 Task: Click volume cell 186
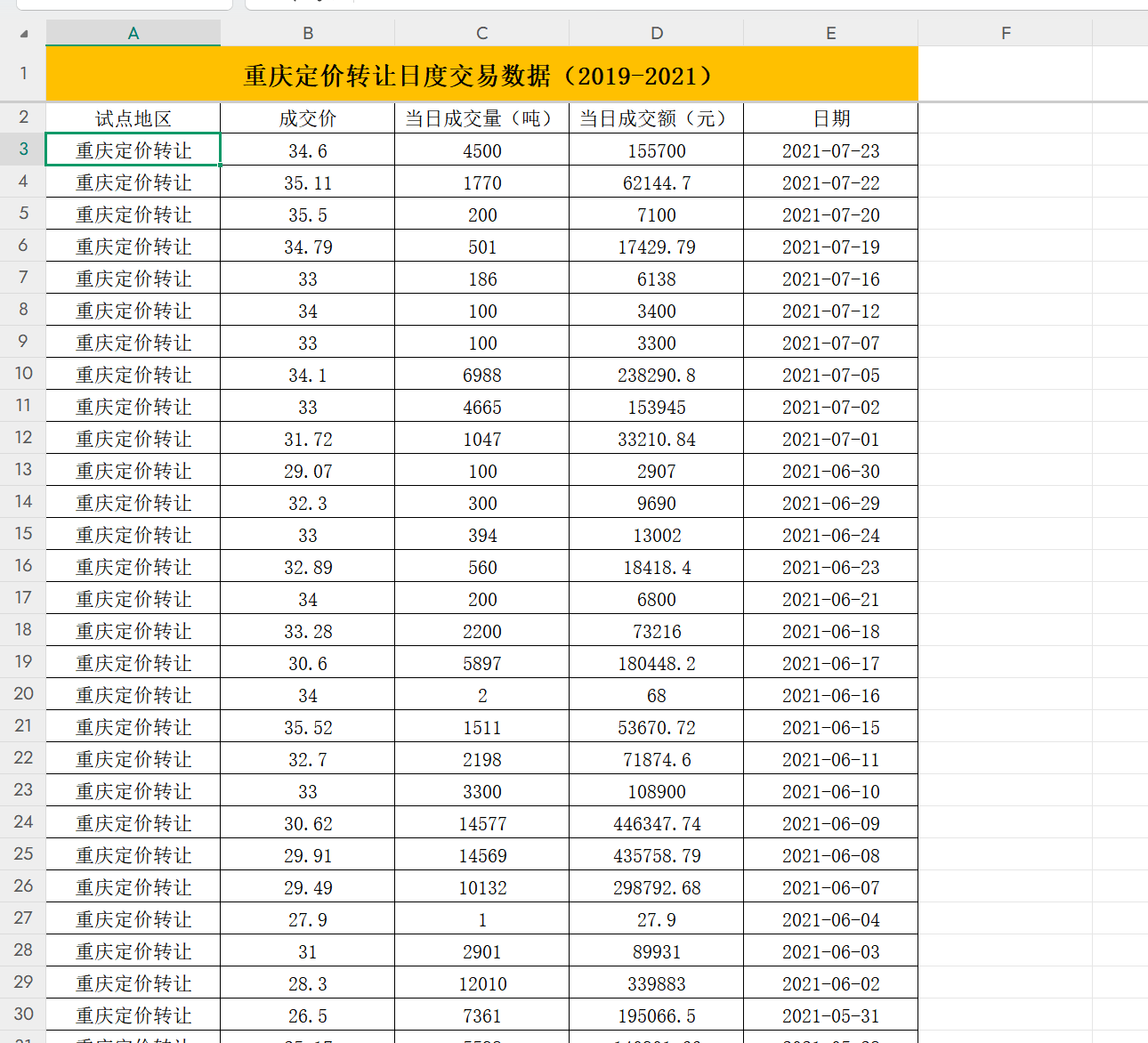pyautogui.click(x=482, y=279)
